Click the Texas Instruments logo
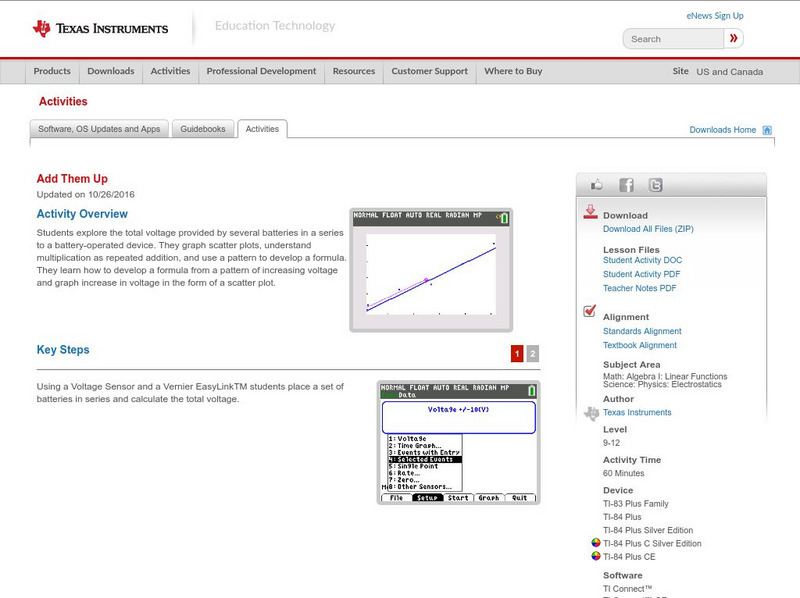 pyautogui.click(x=100, y=29)
